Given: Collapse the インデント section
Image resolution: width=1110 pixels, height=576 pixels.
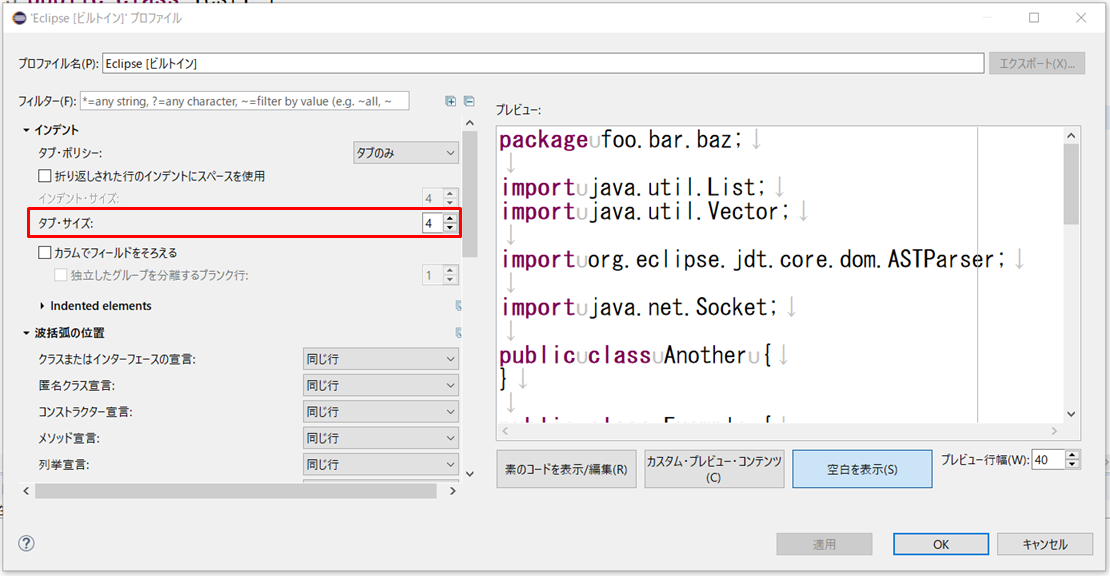Looking at the screenshot, I should pyautogui.click(x=26, y=130).
